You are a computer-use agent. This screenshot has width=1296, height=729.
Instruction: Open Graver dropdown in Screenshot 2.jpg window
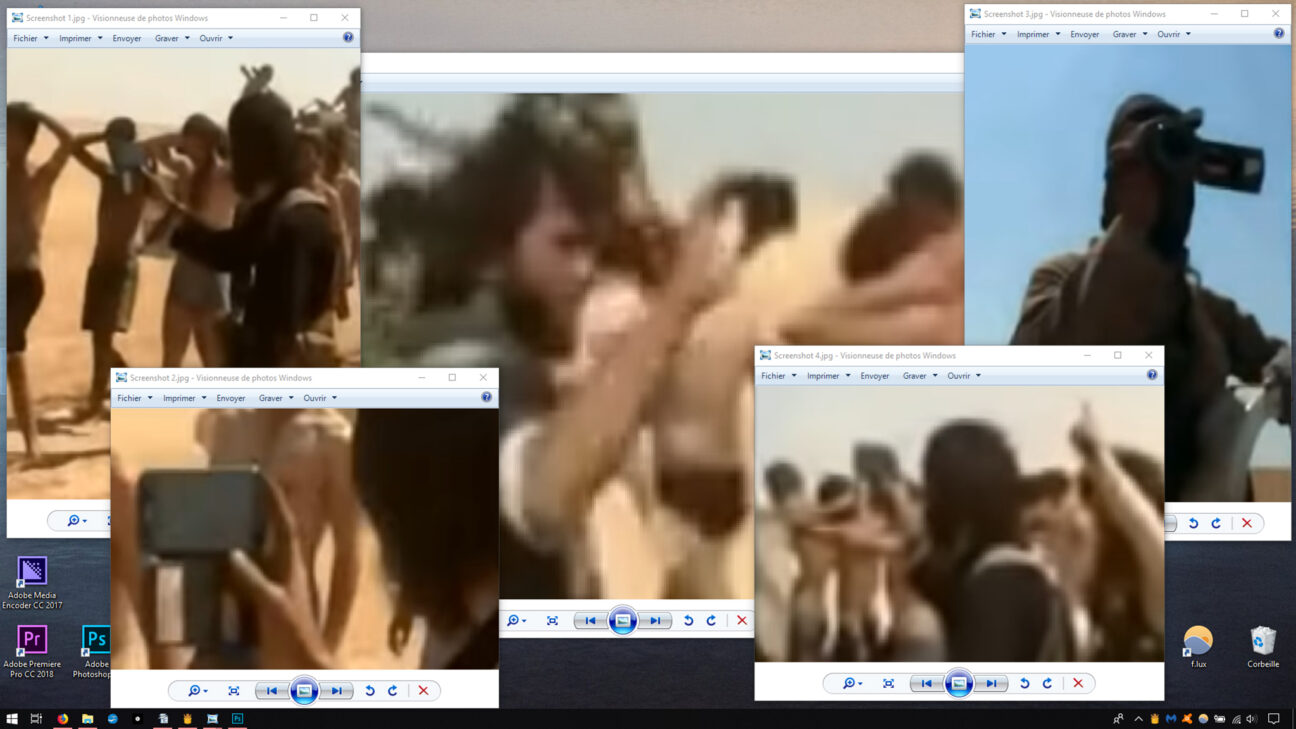[x=276, y=398]
